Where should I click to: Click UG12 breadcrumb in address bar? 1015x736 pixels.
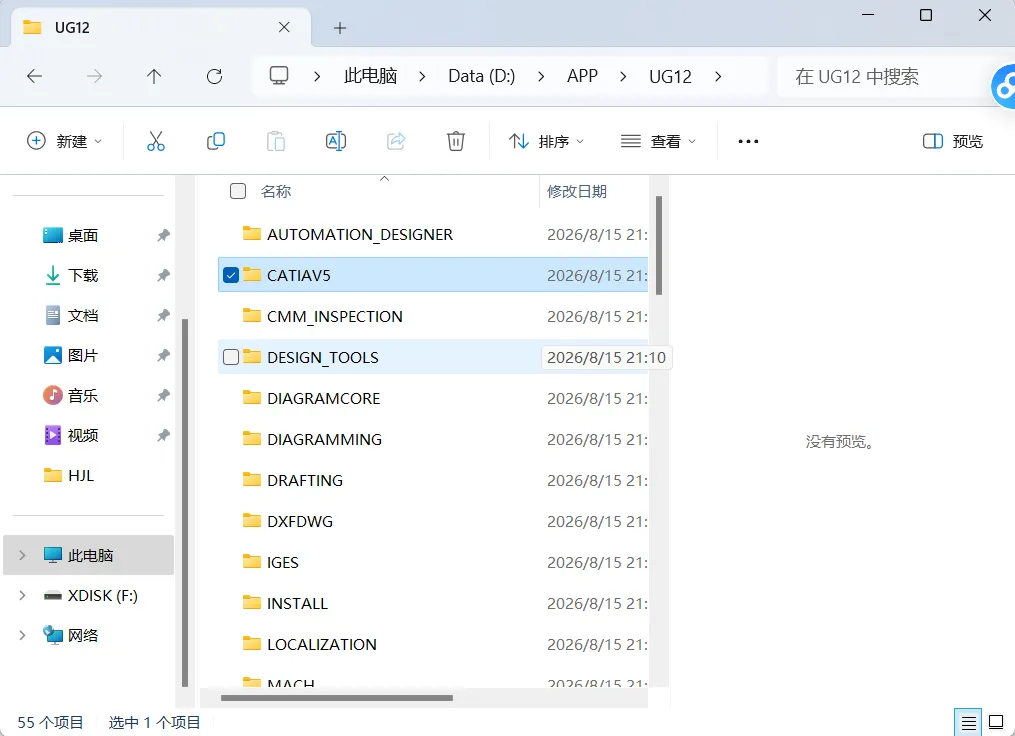(670, 76)
